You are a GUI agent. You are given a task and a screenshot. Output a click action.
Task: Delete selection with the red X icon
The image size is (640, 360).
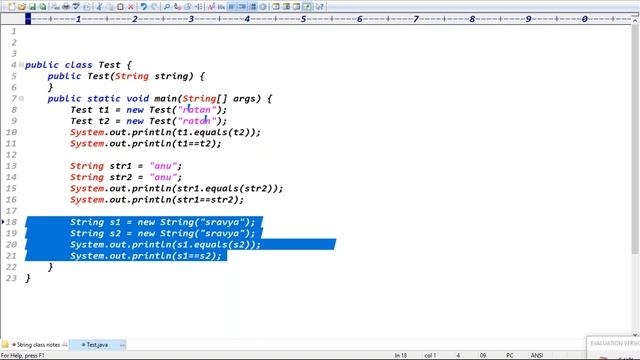point(131,7)
